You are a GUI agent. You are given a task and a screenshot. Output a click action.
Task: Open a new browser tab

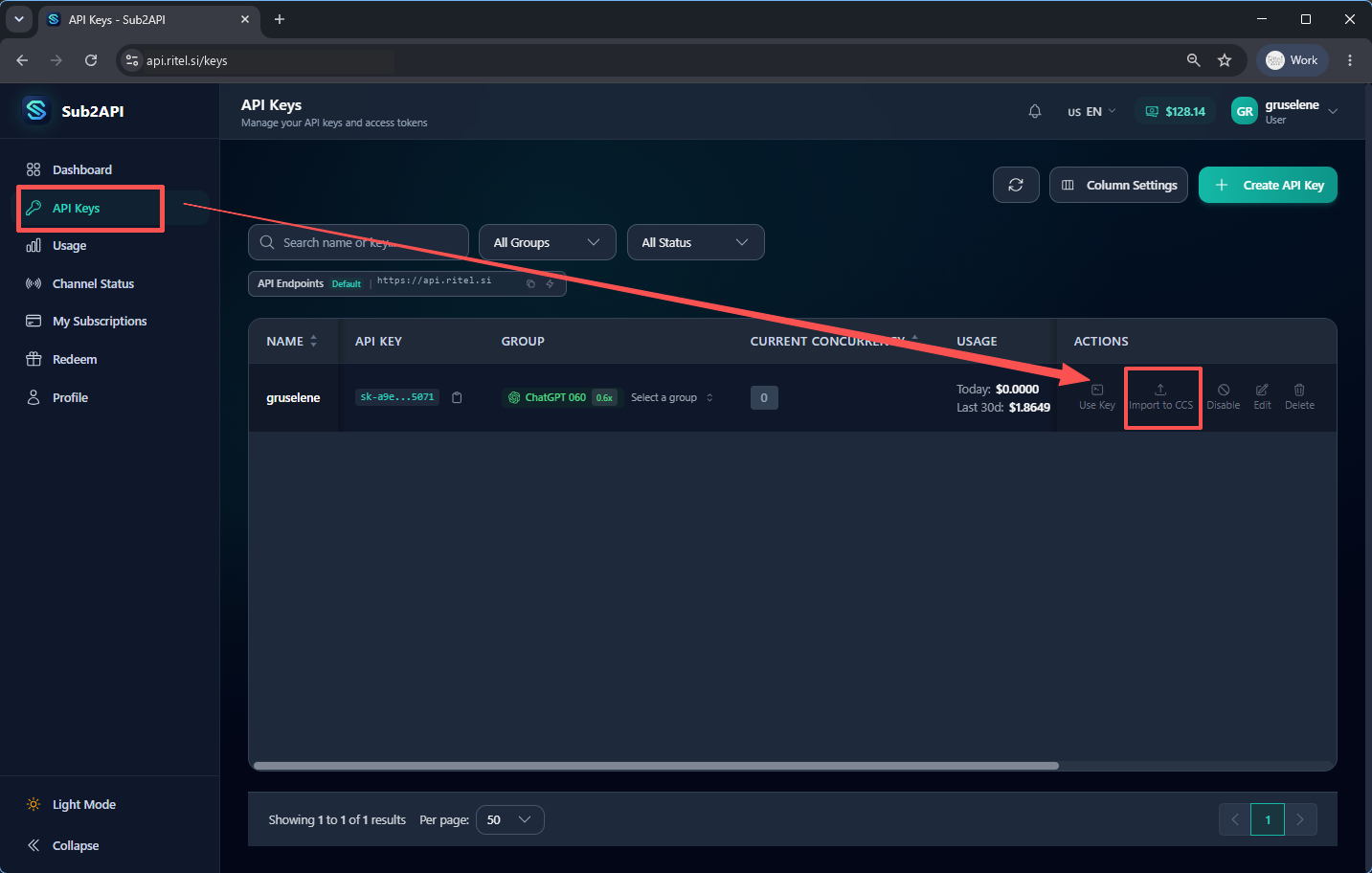[x=280, y=19]
